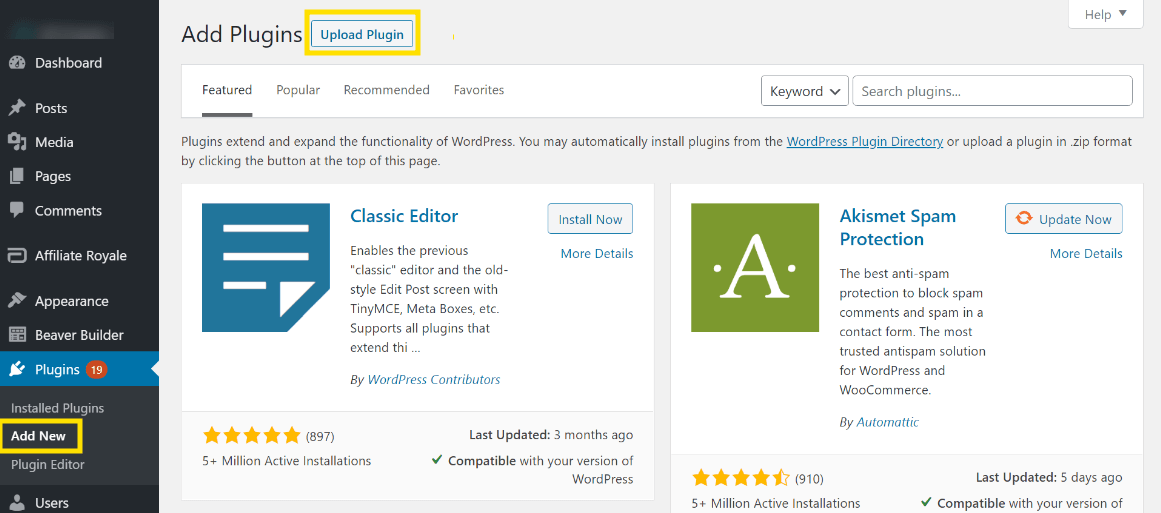Screen dimensions: 1161x513
Task: Click Classic Editor compatibility checkmark
Action: click(x=437, y=460)
